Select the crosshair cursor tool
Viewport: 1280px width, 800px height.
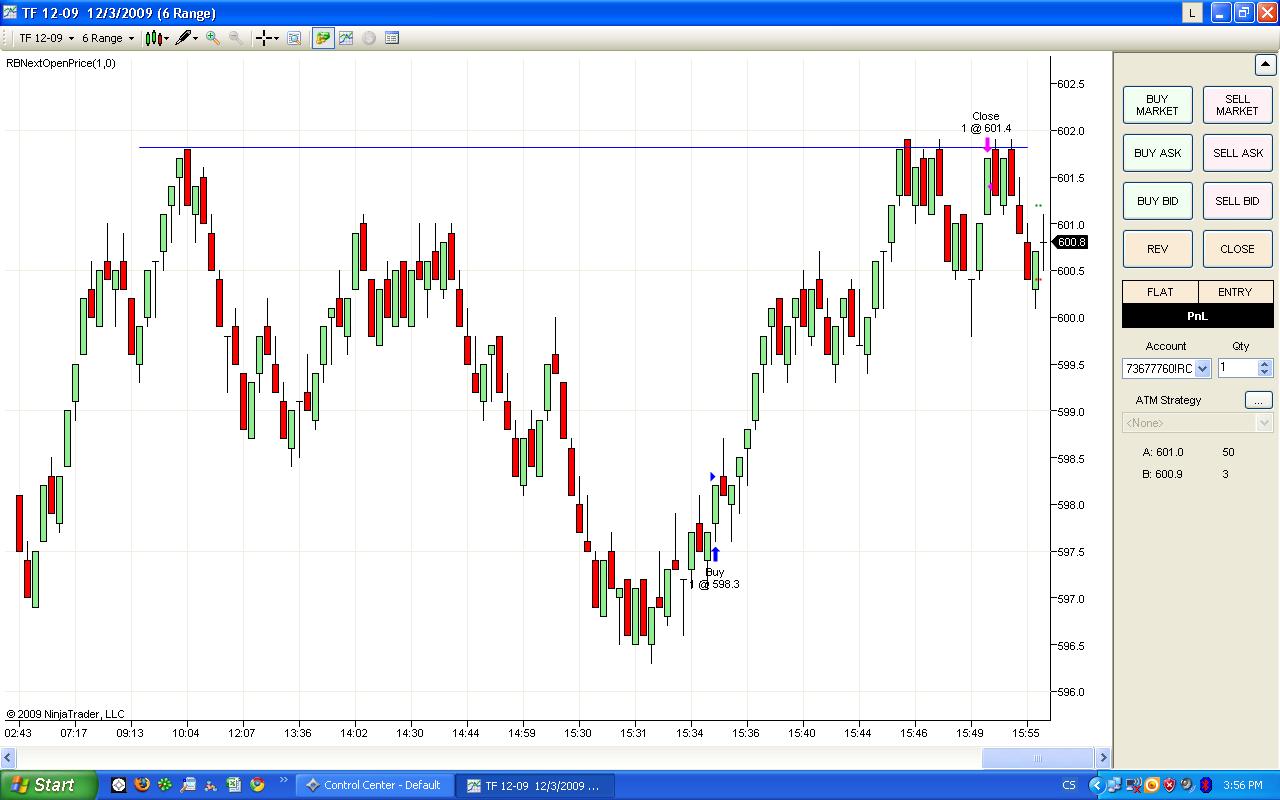point(265,38)
